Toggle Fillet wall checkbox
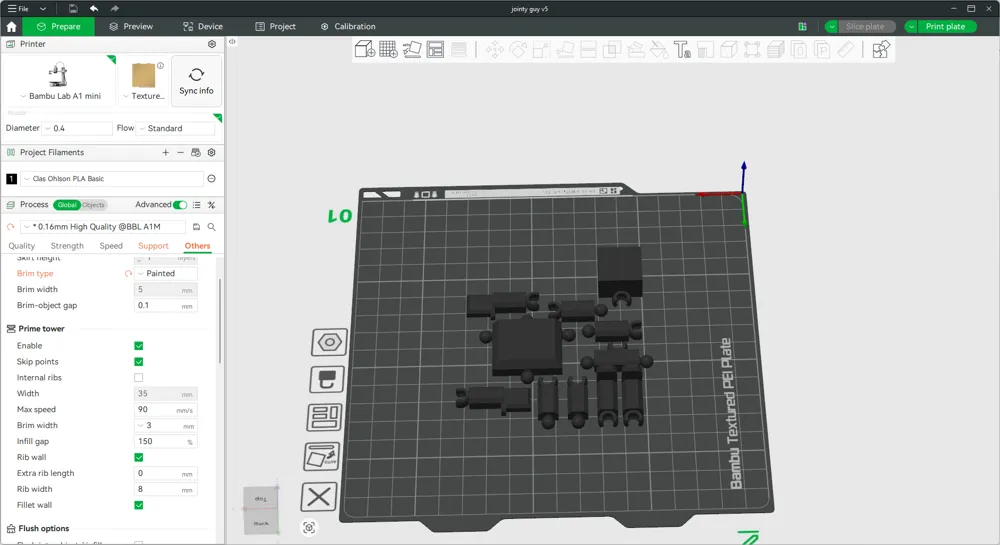The image size is (1000, 545). click(x=138, y=505)
